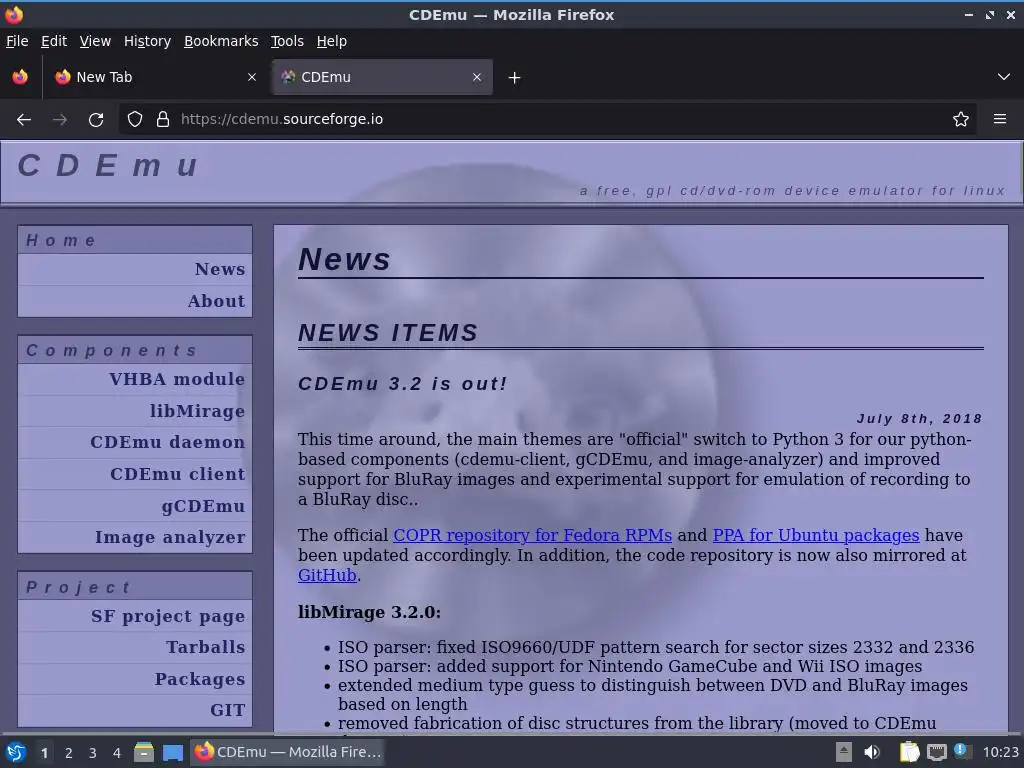Click the 'CDEmu 3.2 is out!' heading

coord(402,384)
